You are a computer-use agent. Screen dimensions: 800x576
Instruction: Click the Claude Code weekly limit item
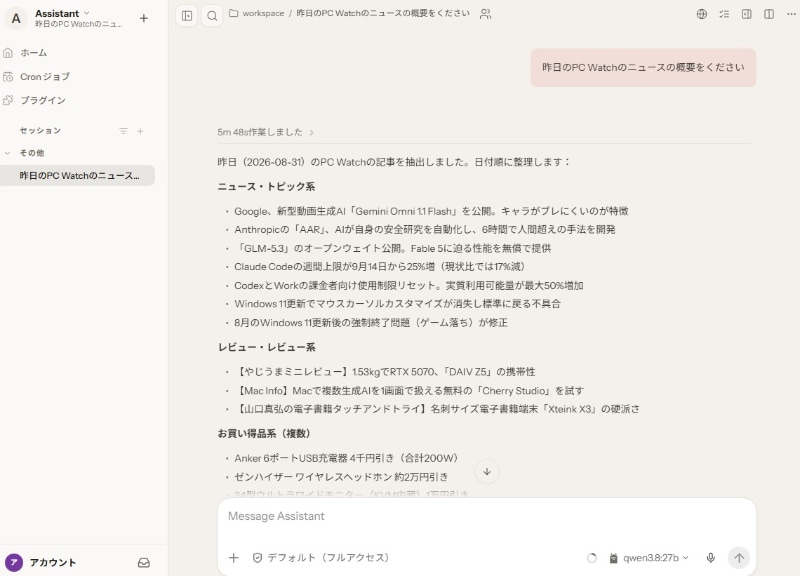(380, 267)
